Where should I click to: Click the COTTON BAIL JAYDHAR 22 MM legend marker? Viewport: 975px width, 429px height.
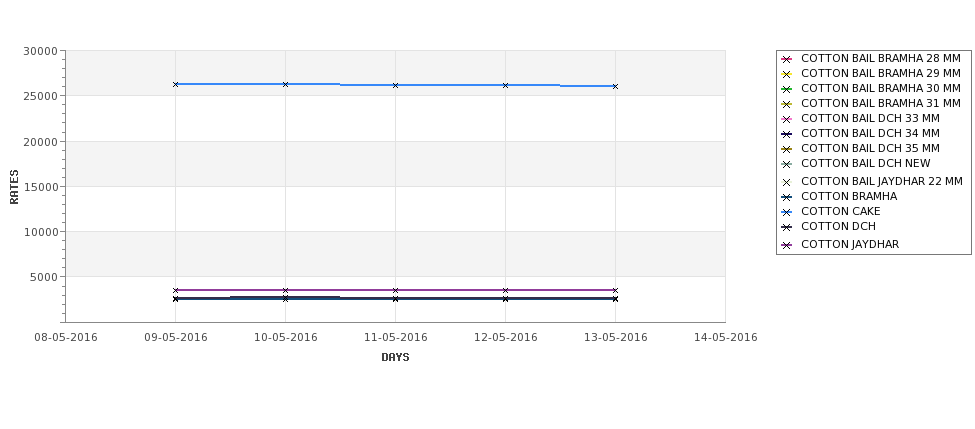click(x=786, y=182)
